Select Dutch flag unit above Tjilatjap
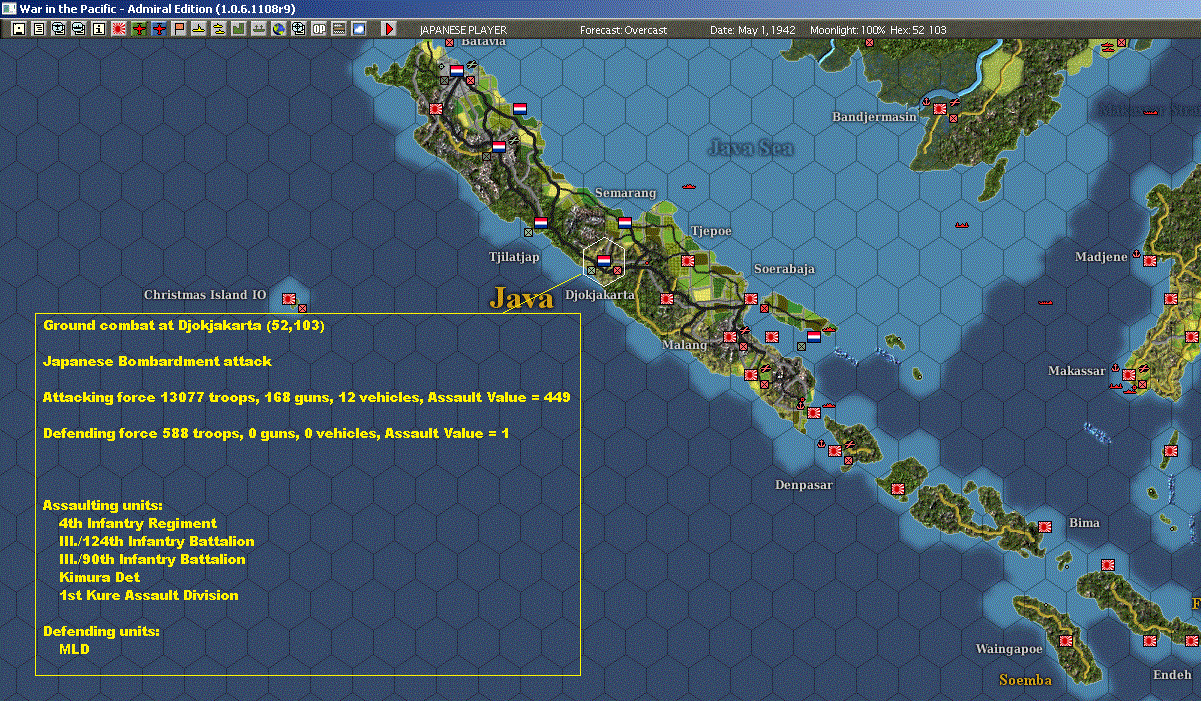The image size is (1201, 701). pyautogui.click(x=541, y=223)
